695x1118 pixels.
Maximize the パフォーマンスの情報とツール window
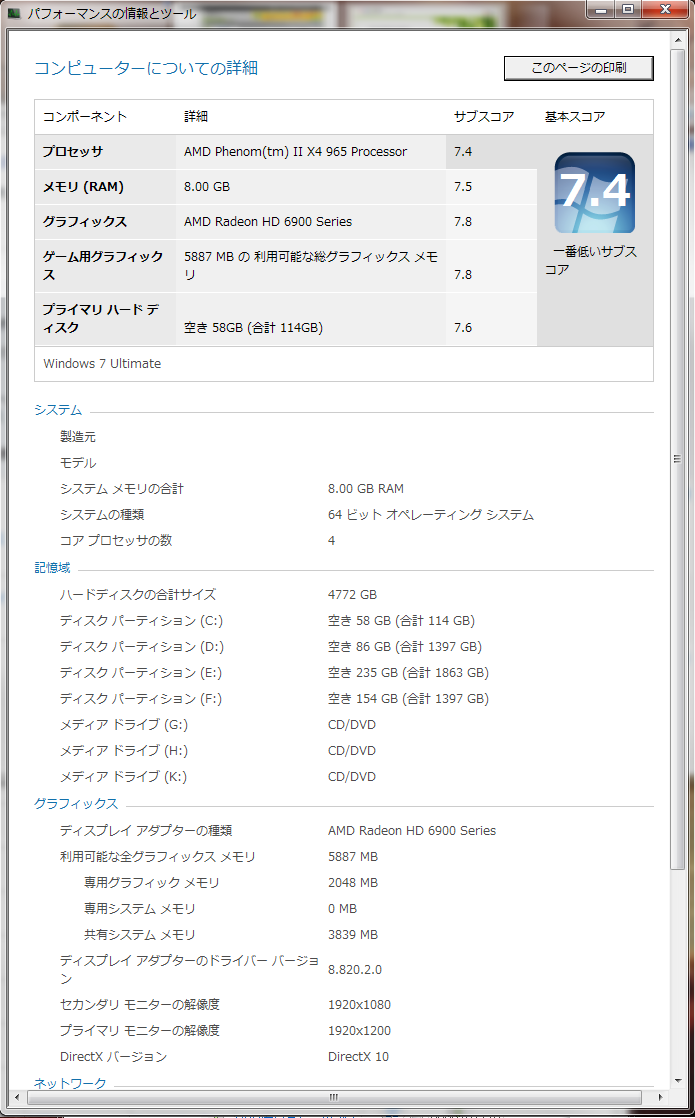click(627, 9)
